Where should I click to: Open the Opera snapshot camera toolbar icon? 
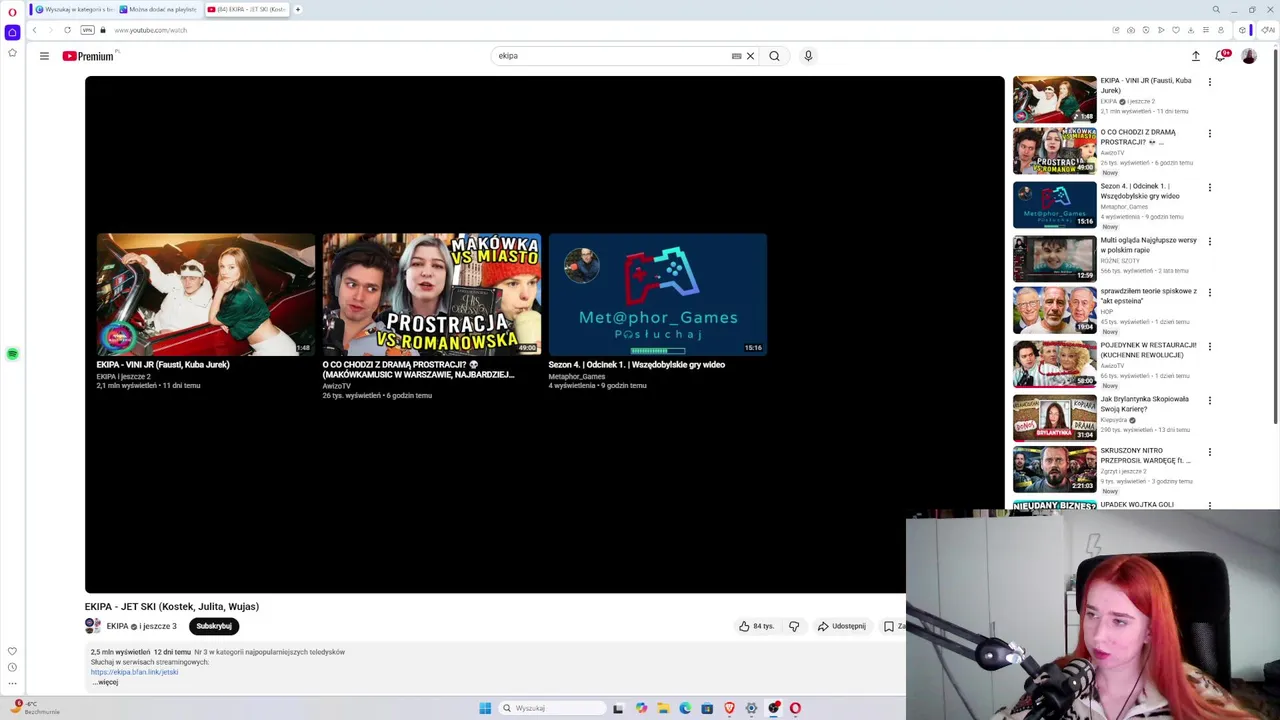click(1131, 30)
